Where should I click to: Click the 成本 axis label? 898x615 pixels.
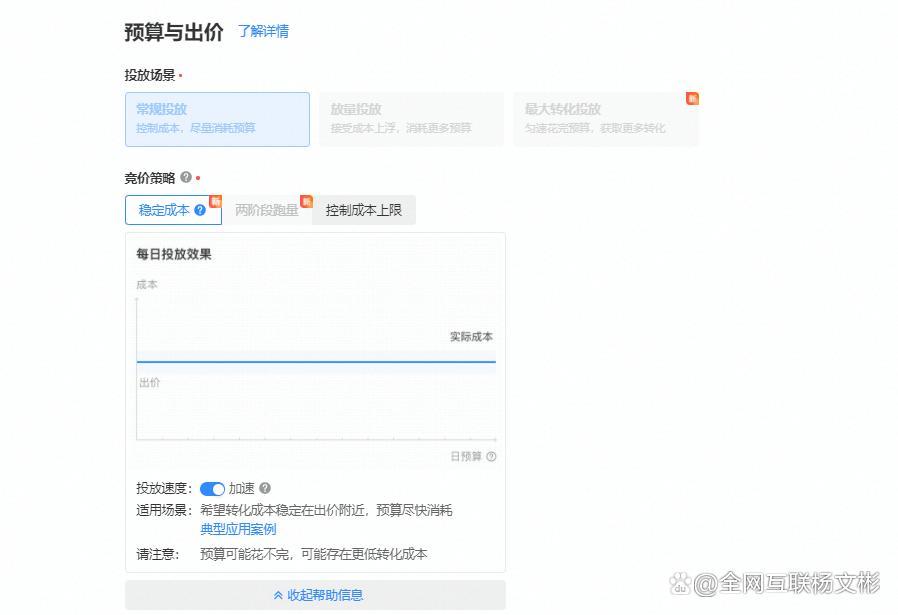(x=147, y=285)
